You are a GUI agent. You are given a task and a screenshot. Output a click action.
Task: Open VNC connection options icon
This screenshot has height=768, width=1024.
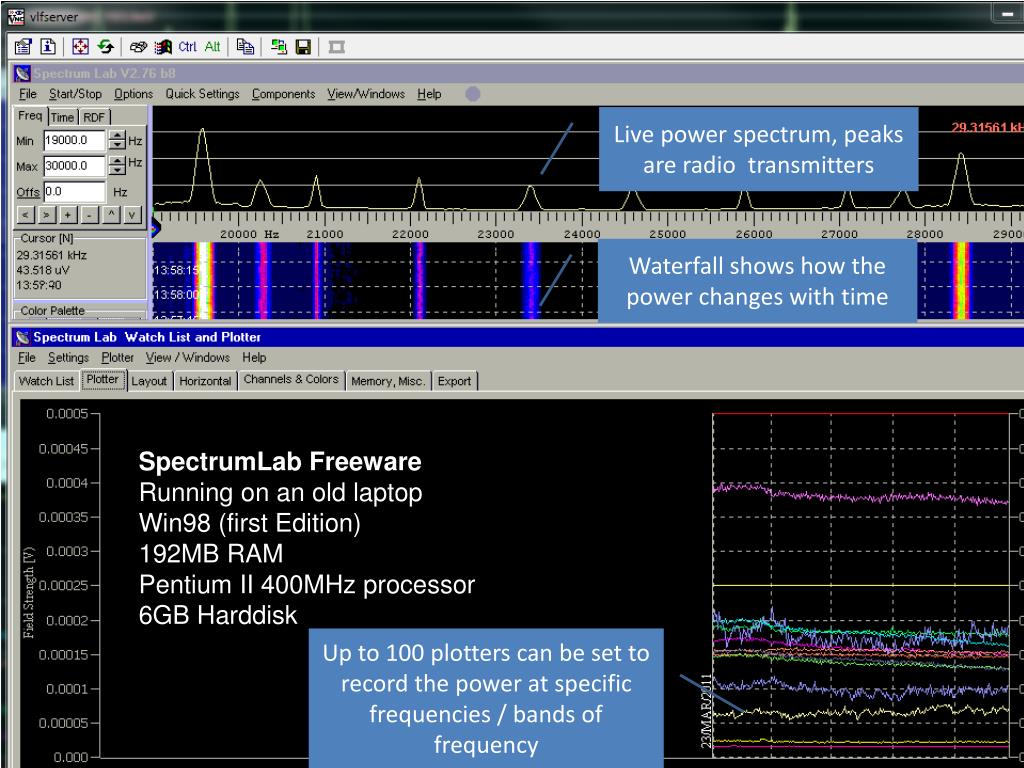23,47
